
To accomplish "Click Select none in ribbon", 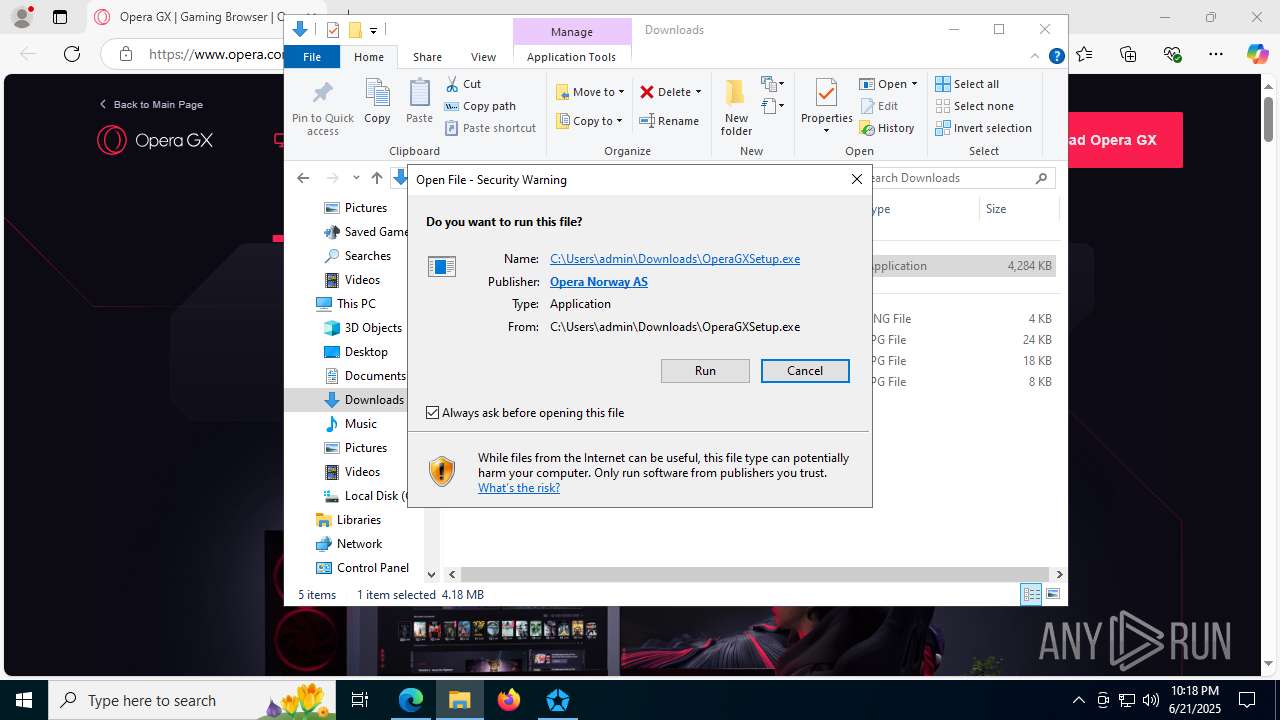I will 974,106.
